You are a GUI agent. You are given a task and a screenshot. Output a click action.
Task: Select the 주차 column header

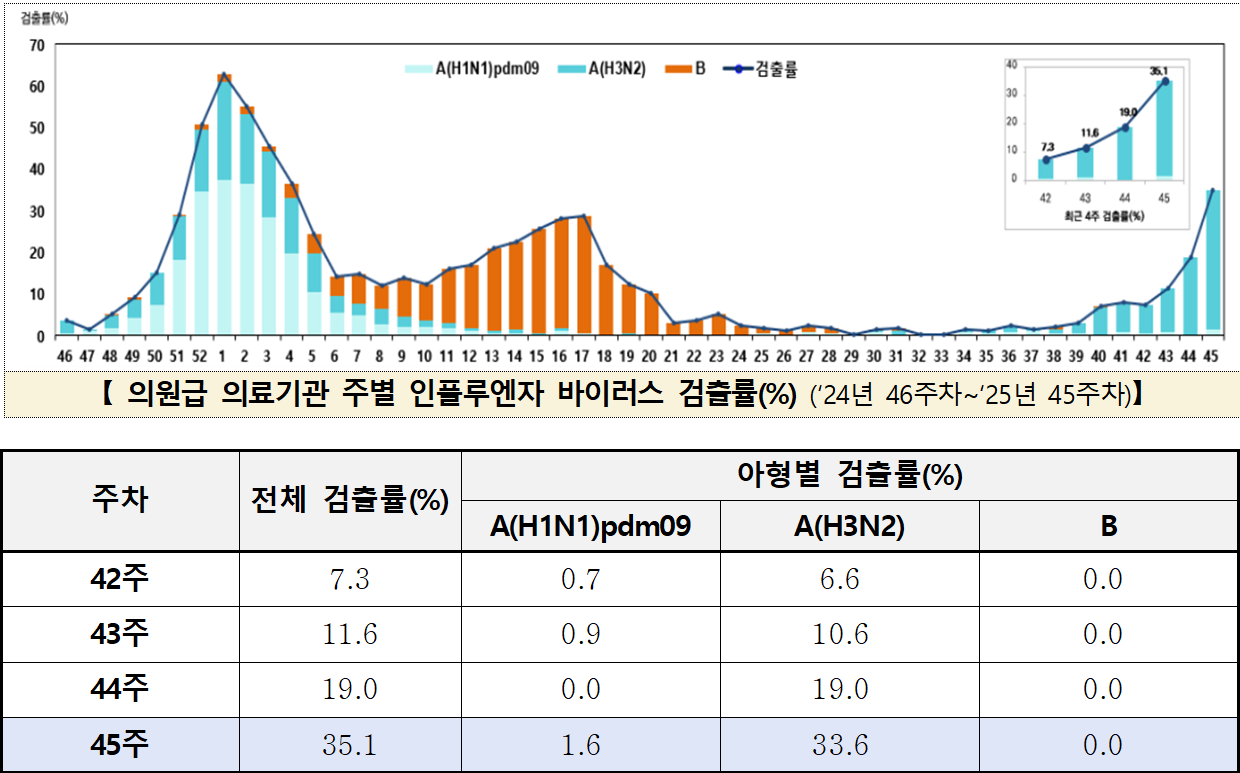120,499
